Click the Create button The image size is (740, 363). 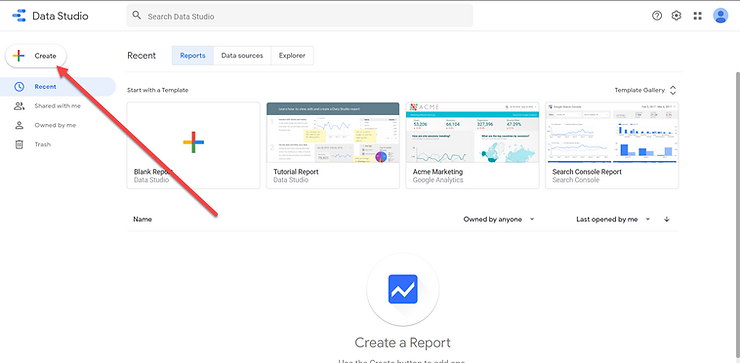pyautogui.click(x=36, y=56)
